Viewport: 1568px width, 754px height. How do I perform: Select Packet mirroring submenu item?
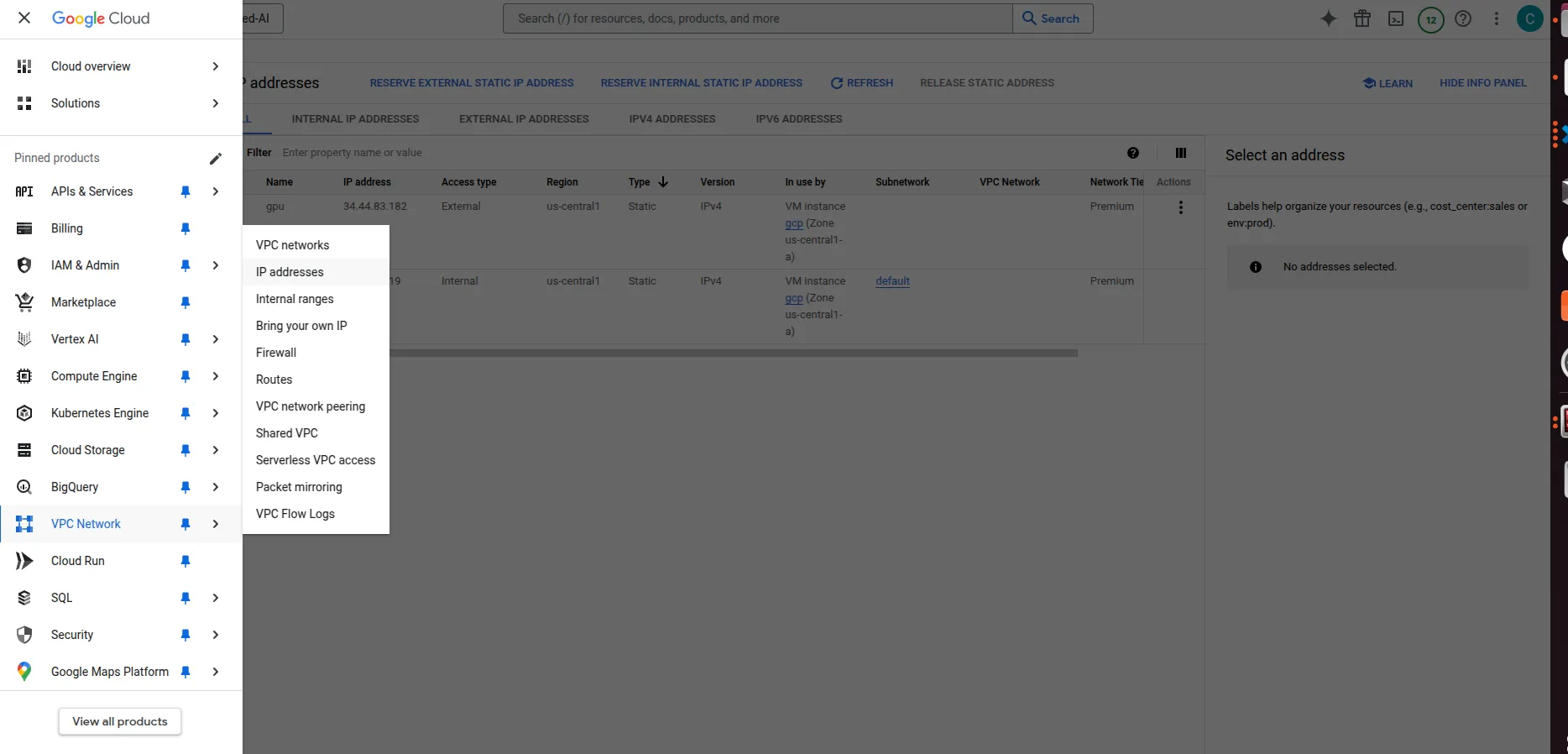click(316, 487)
